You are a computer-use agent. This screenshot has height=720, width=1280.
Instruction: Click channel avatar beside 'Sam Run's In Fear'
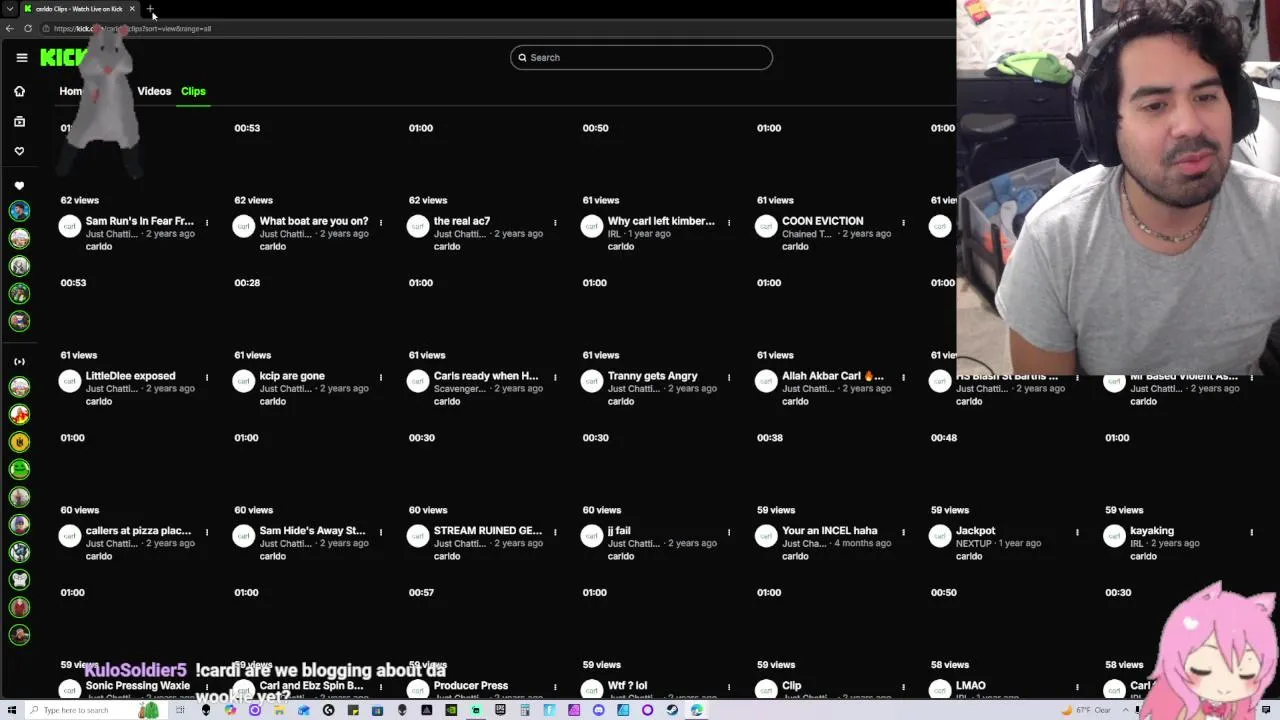(69, 226)
